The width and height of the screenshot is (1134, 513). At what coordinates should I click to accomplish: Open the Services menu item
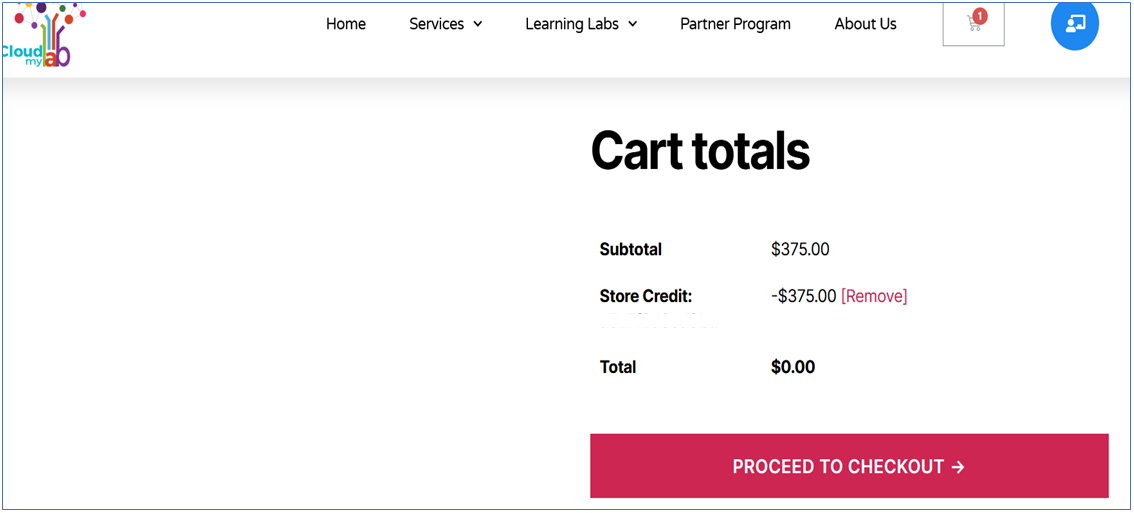pos(436,24)
